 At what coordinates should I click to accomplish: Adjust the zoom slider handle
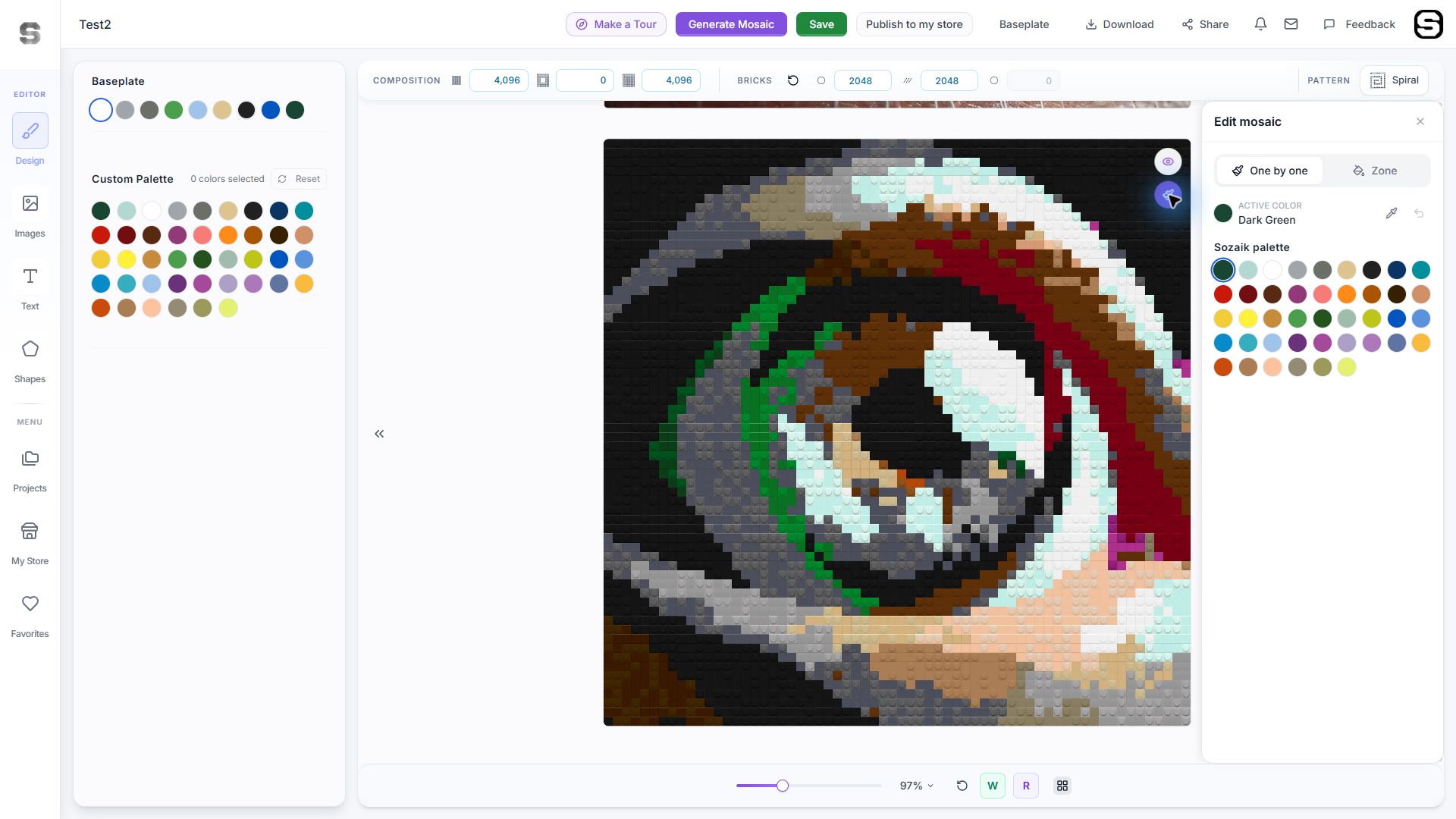coord(783,786)
